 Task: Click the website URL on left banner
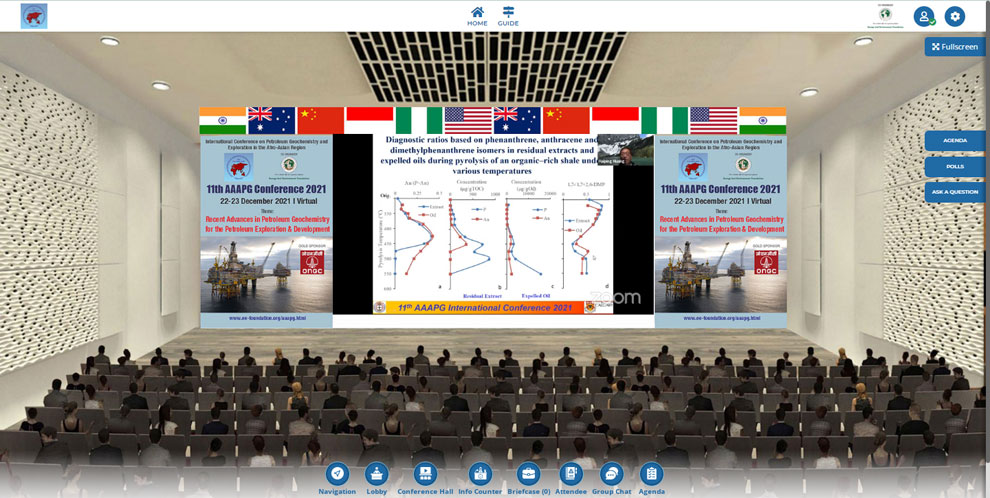pyautogui.click(x=267, y=318)
